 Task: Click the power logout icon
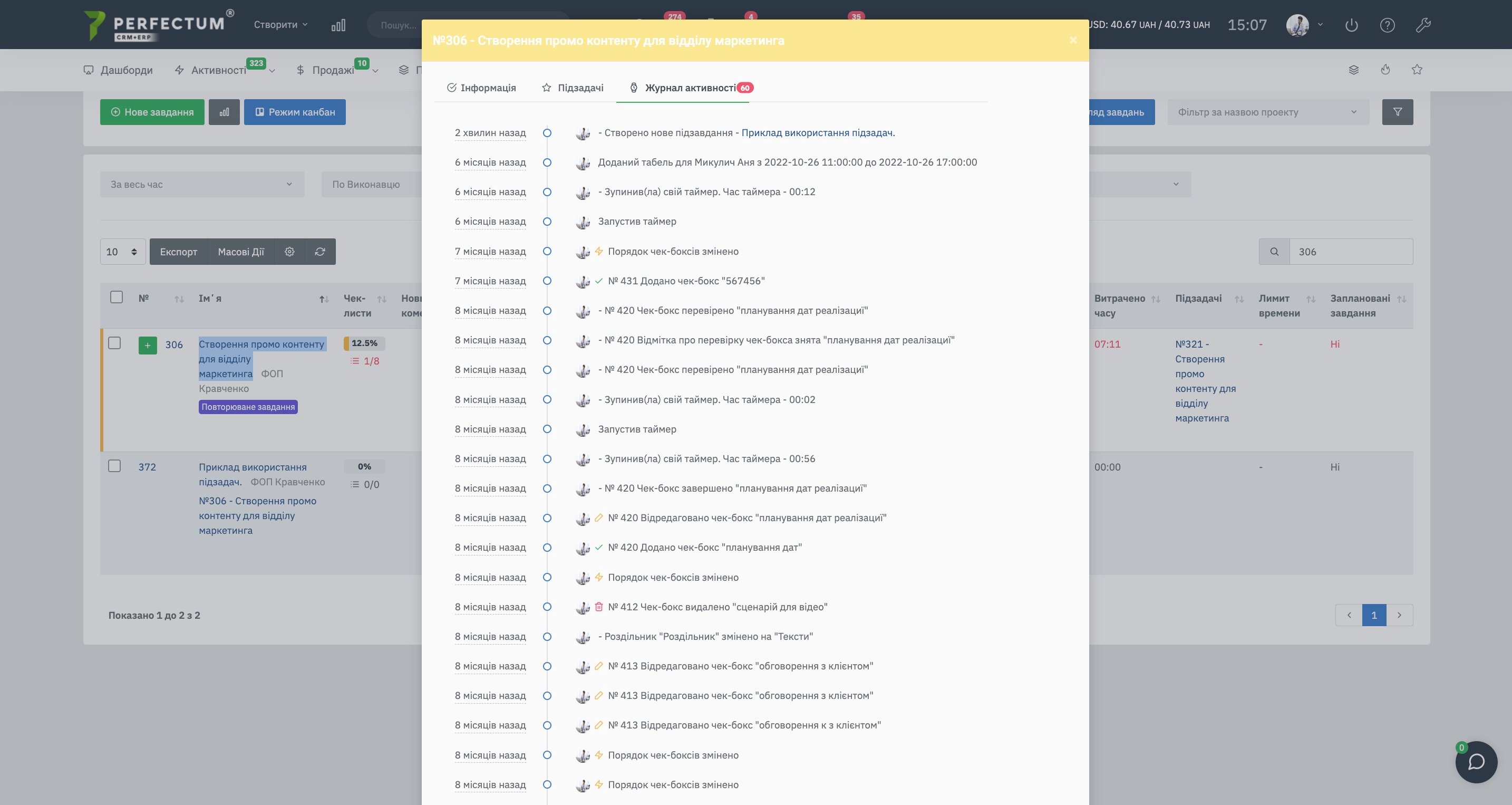pyautogui.click(x=1351, y=25)
